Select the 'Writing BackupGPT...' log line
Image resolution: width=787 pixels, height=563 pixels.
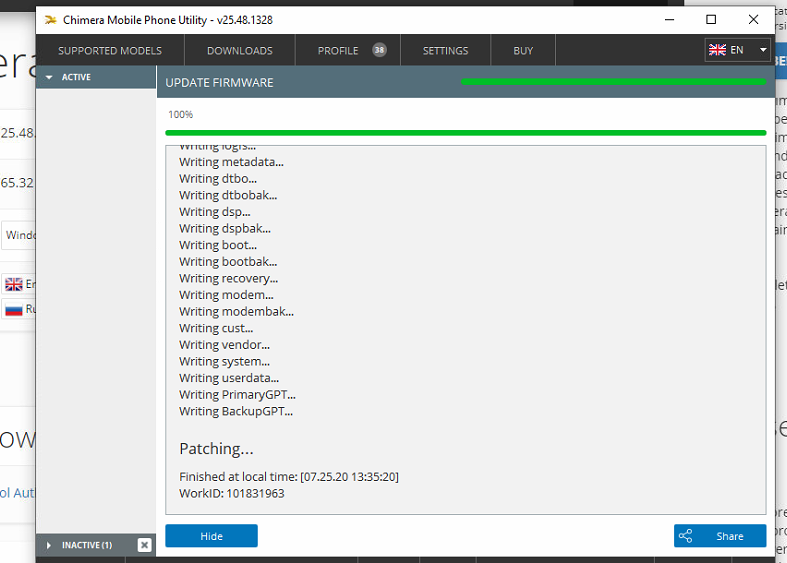click(236, 411)
